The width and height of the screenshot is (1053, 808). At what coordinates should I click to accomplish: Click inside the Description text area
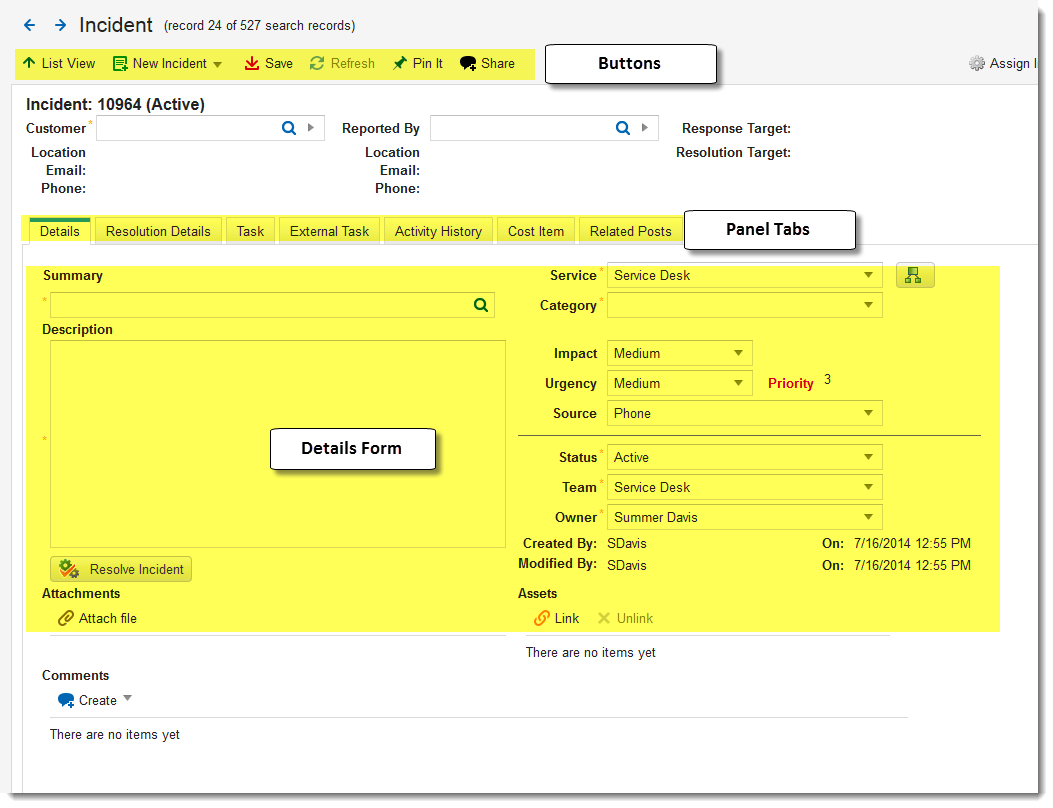pyautogui.click(x=277, y=444)
